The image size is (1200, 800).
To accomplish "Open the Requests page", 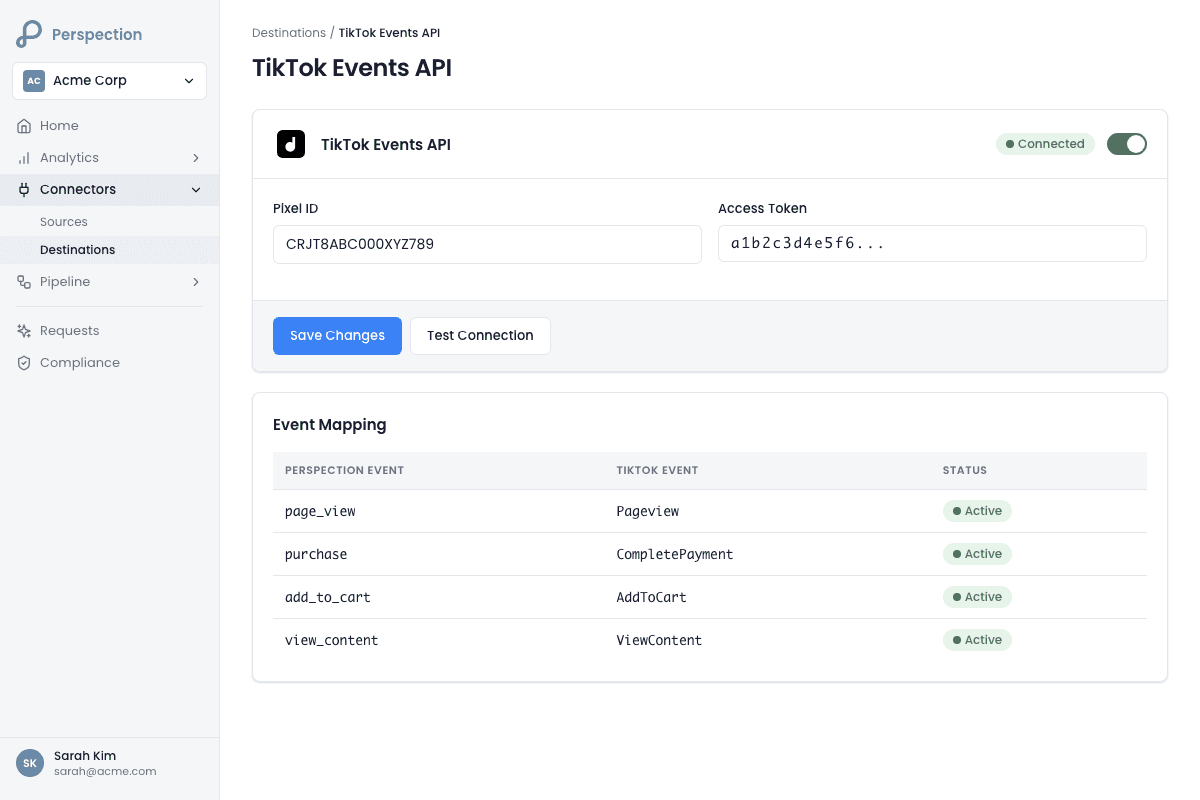I will click(110, 331).
